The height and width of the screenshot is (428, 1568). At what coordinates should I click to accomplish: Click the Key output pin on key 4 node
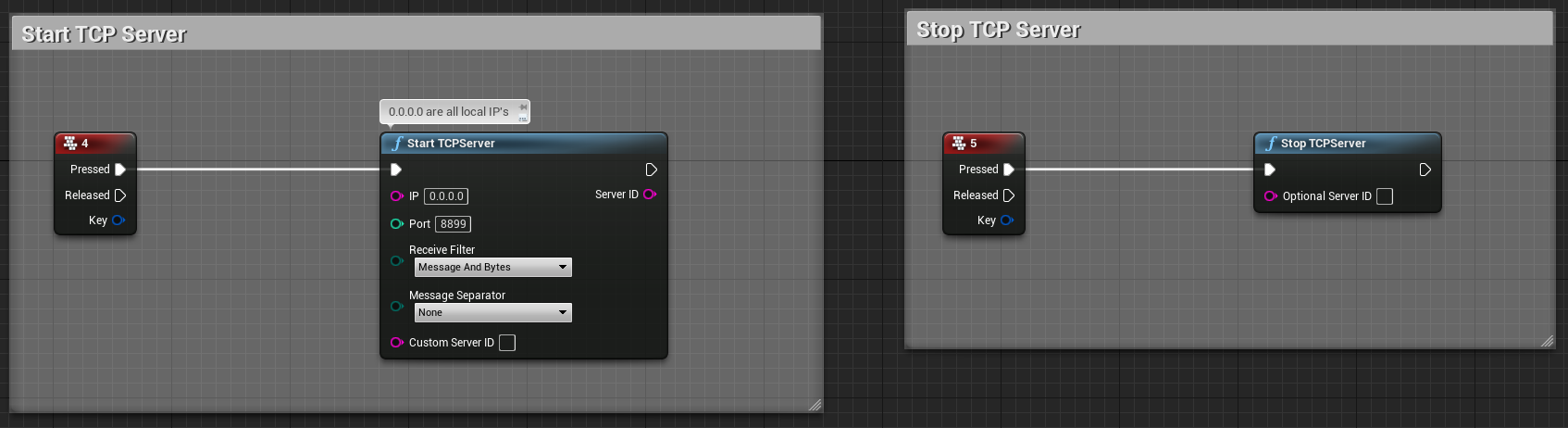coord(118,220)
